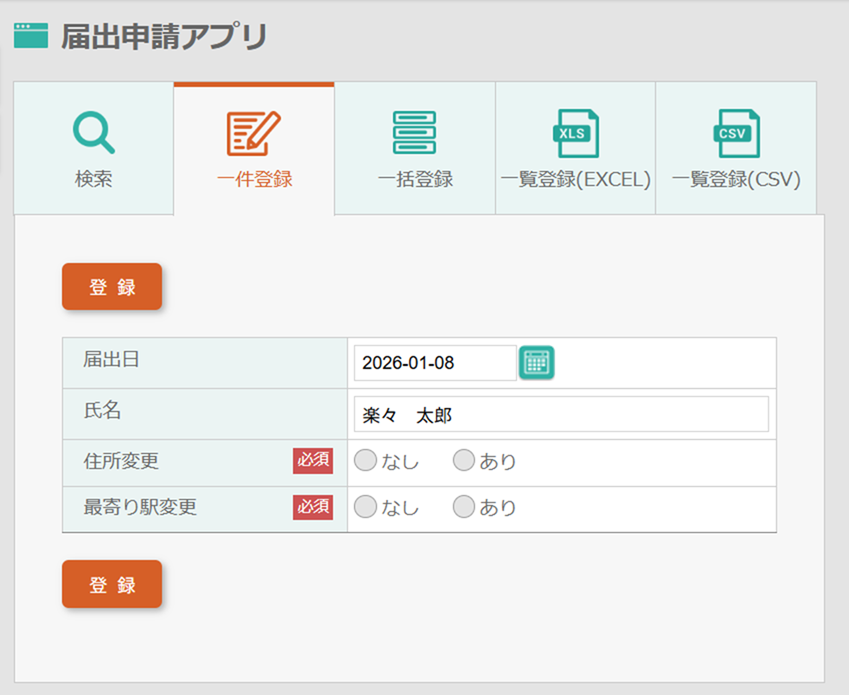Click the XLS file icon
This screenshot has width=849, height=695.
575,133
